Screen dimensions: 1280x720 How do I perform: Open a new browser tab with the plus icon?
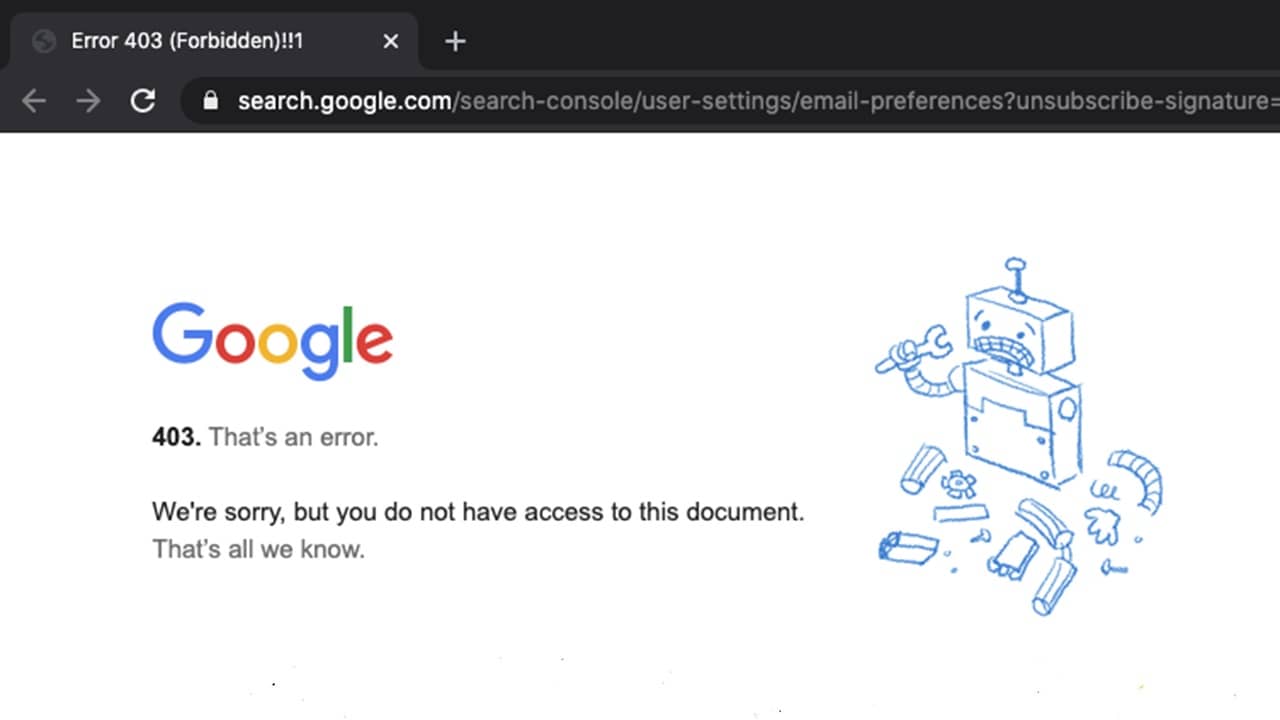(x=455, y=41)
